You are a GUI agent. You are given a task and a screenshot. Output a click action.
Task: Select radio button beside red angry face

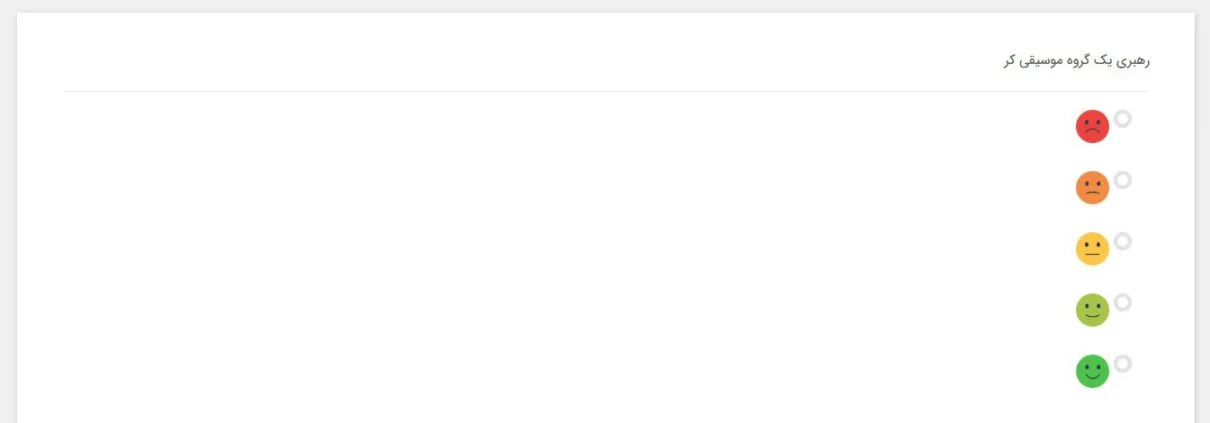coord(1123,119)
